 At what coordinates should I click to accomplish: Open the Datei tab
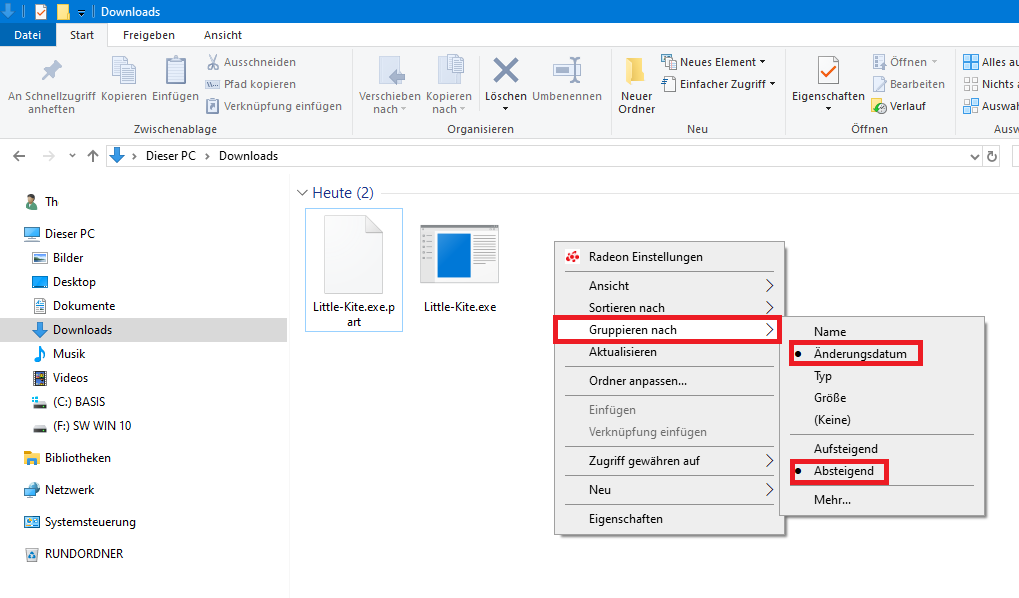click(x=27, y=35)
